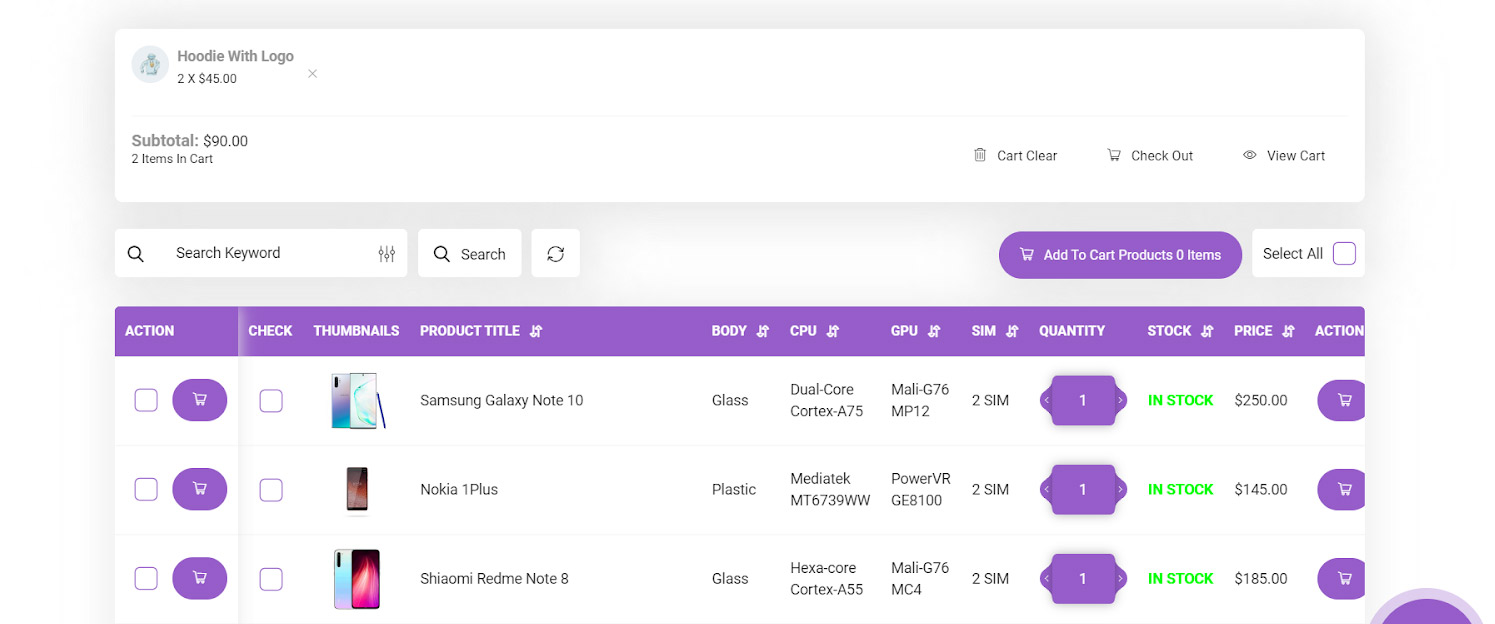Click Cart Clear to empty cart
Image resolution: width=1495 pixels, height=624 pixels.
1015,156
